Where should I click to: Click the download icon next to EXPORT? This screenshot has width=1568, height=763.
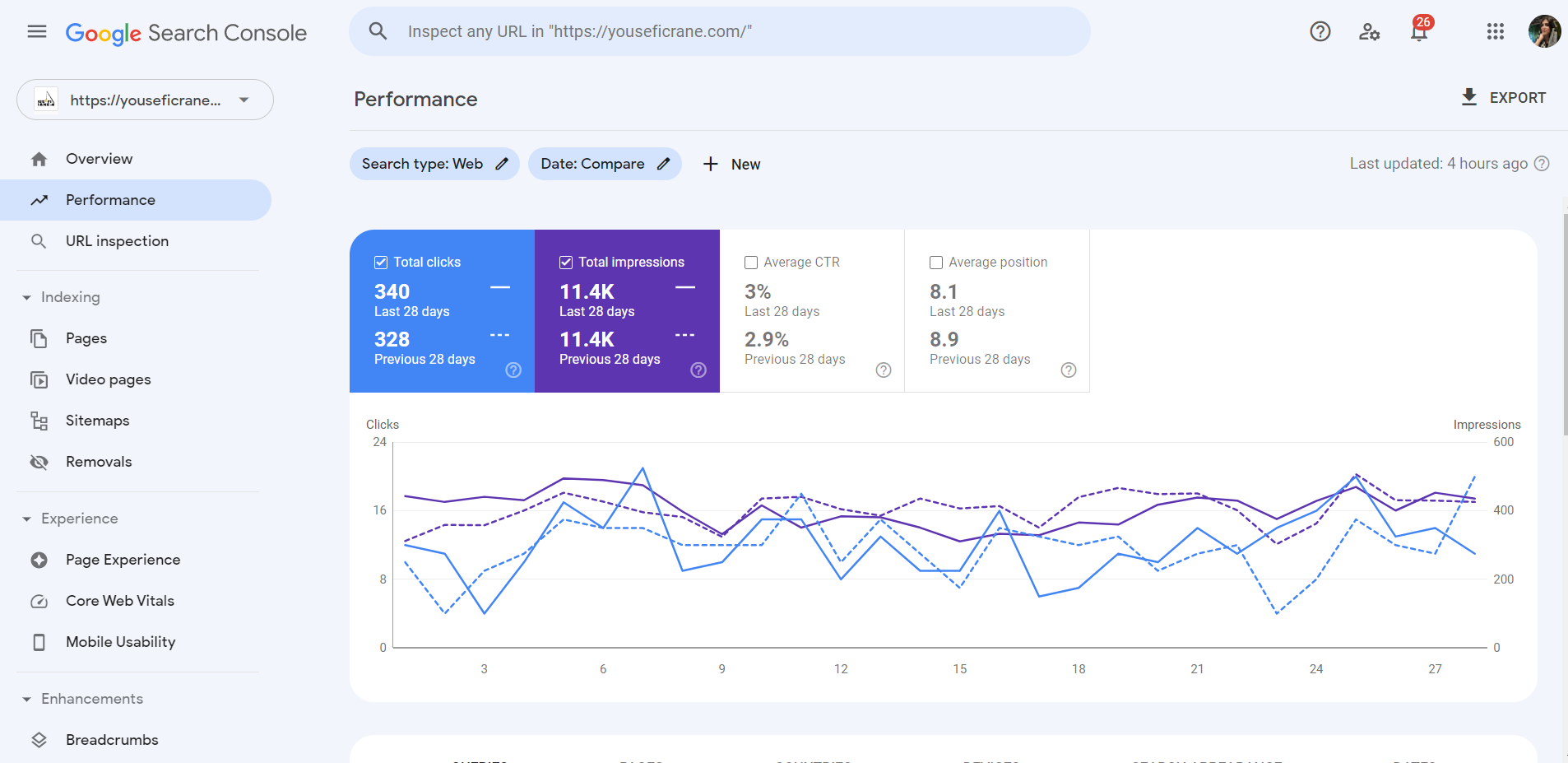1468,97
